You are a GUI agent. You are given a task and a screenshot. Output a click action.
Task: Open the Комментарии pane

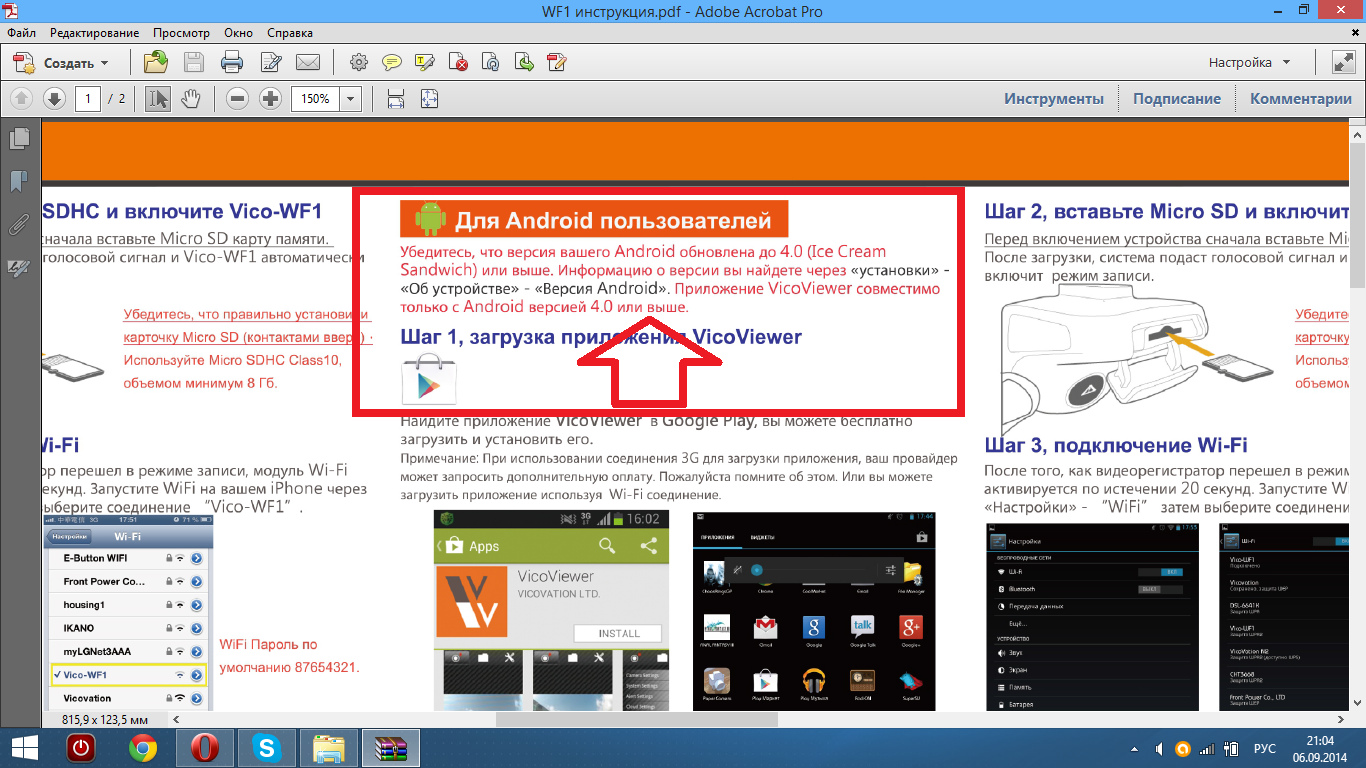click(1300, 99)
